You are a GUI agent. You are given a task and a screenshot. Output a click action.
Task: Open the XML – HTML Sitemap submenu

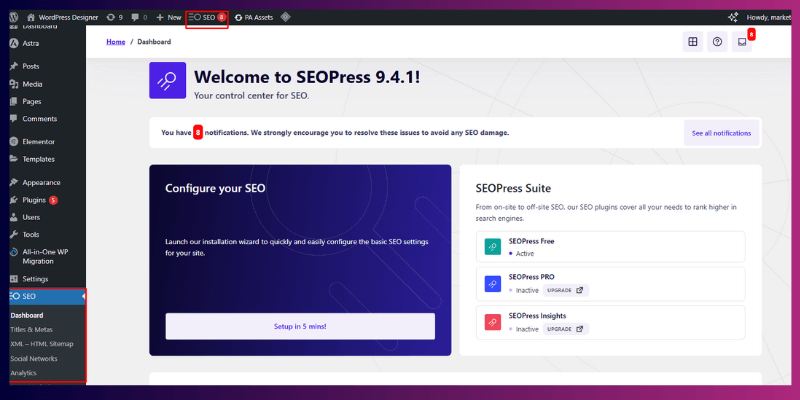(42, 344)
